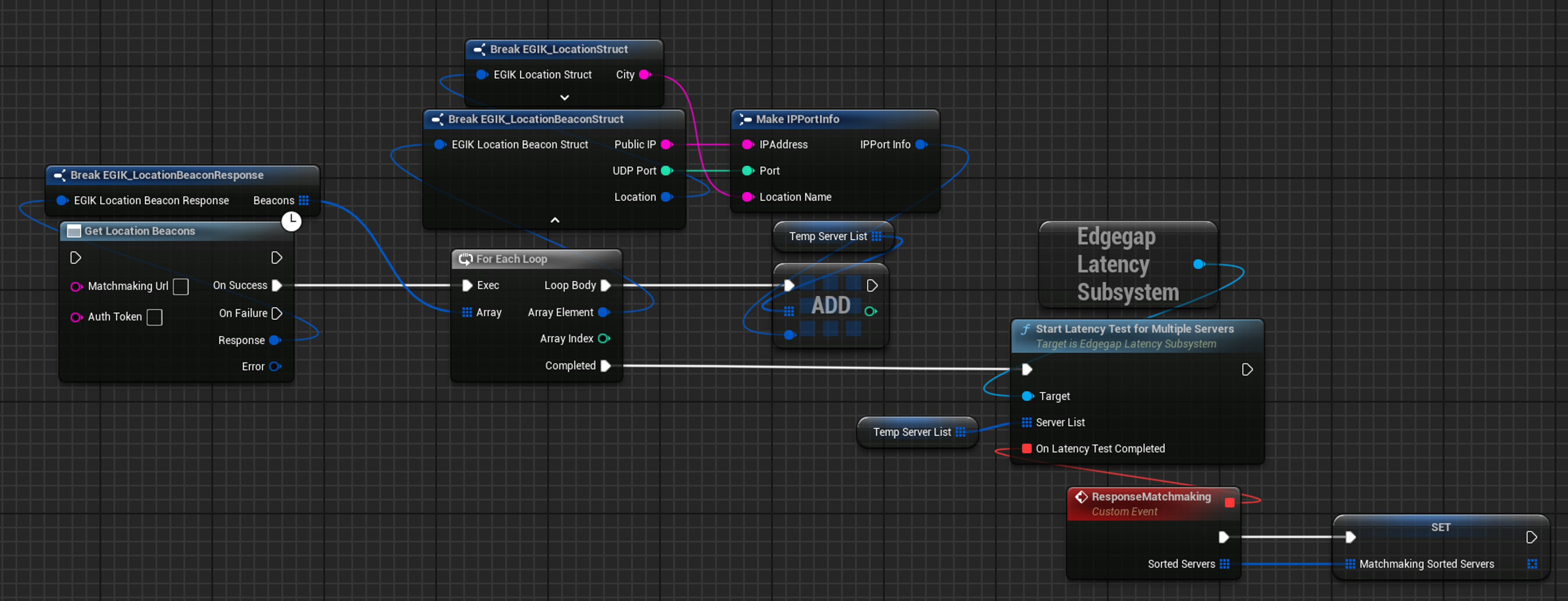
Task: Click the On Latency Test Completed delegate pin
Action: (1027, 448)
